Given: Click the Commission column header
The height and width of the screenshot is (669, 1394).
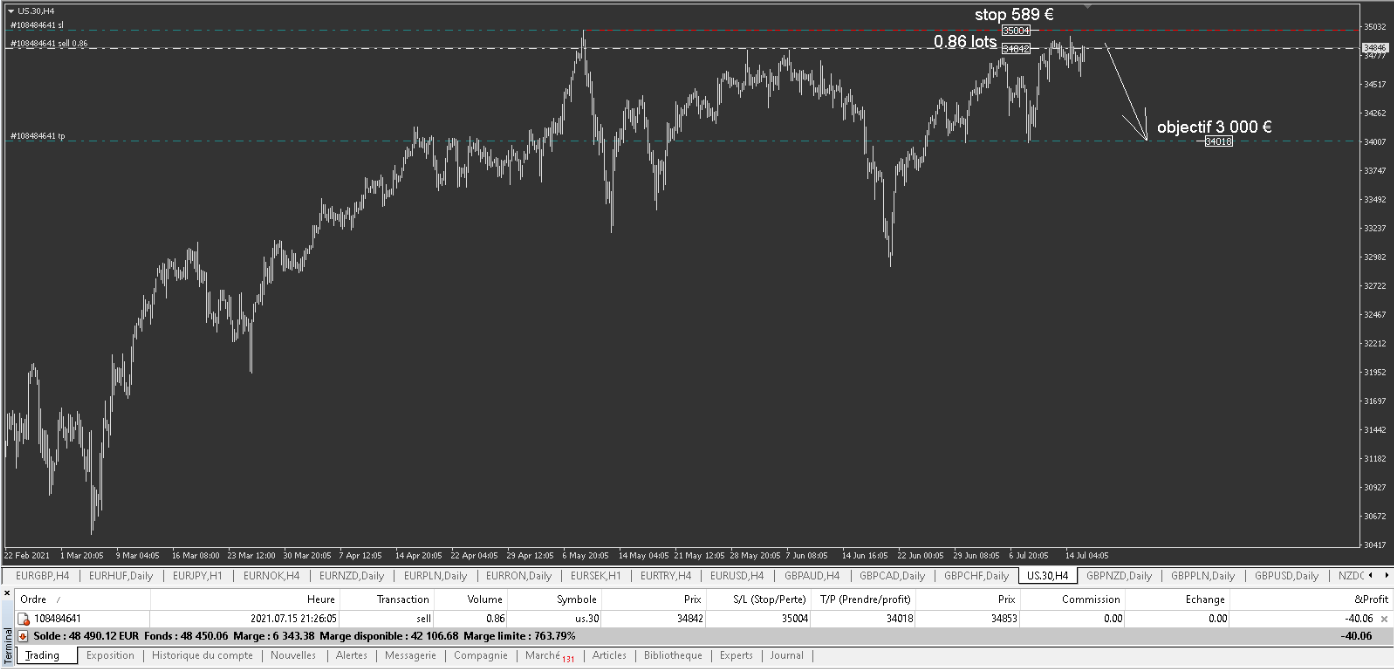Looking at the screenshot, I should (x=1073, y=599).
